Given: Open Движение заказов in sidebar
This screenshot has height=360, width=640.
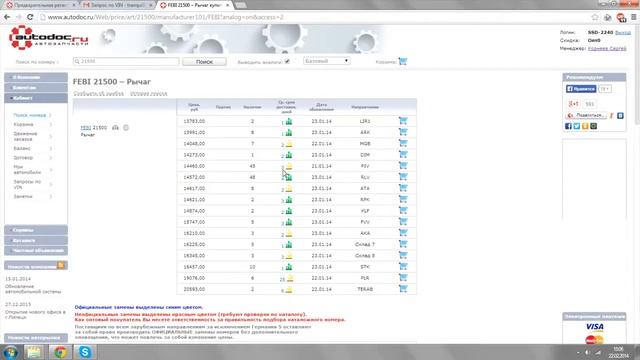Looking at the screenshot, I should [25, 136].
